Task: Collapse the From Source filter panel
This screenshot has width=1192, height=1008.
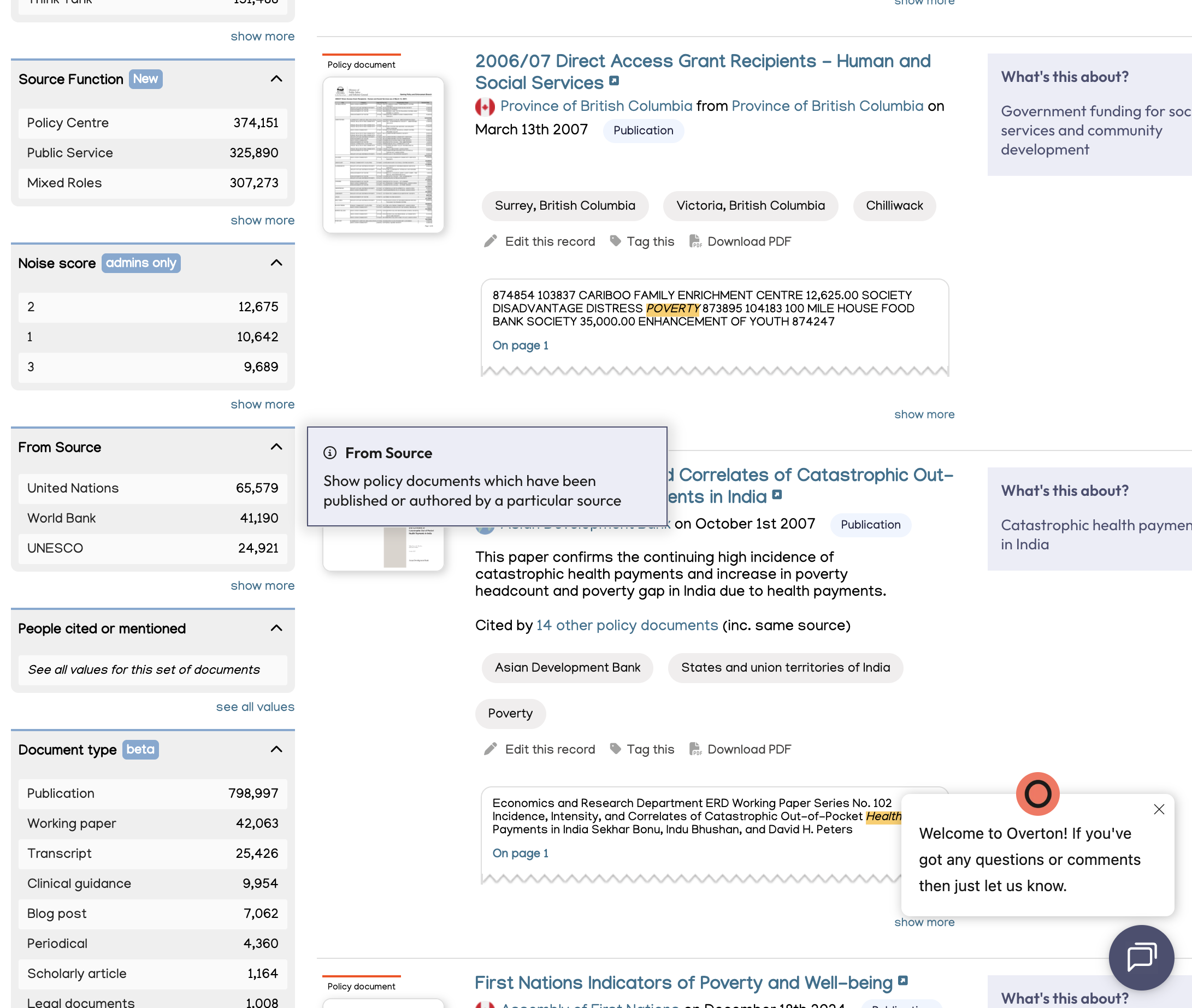Action: point(276,447)
